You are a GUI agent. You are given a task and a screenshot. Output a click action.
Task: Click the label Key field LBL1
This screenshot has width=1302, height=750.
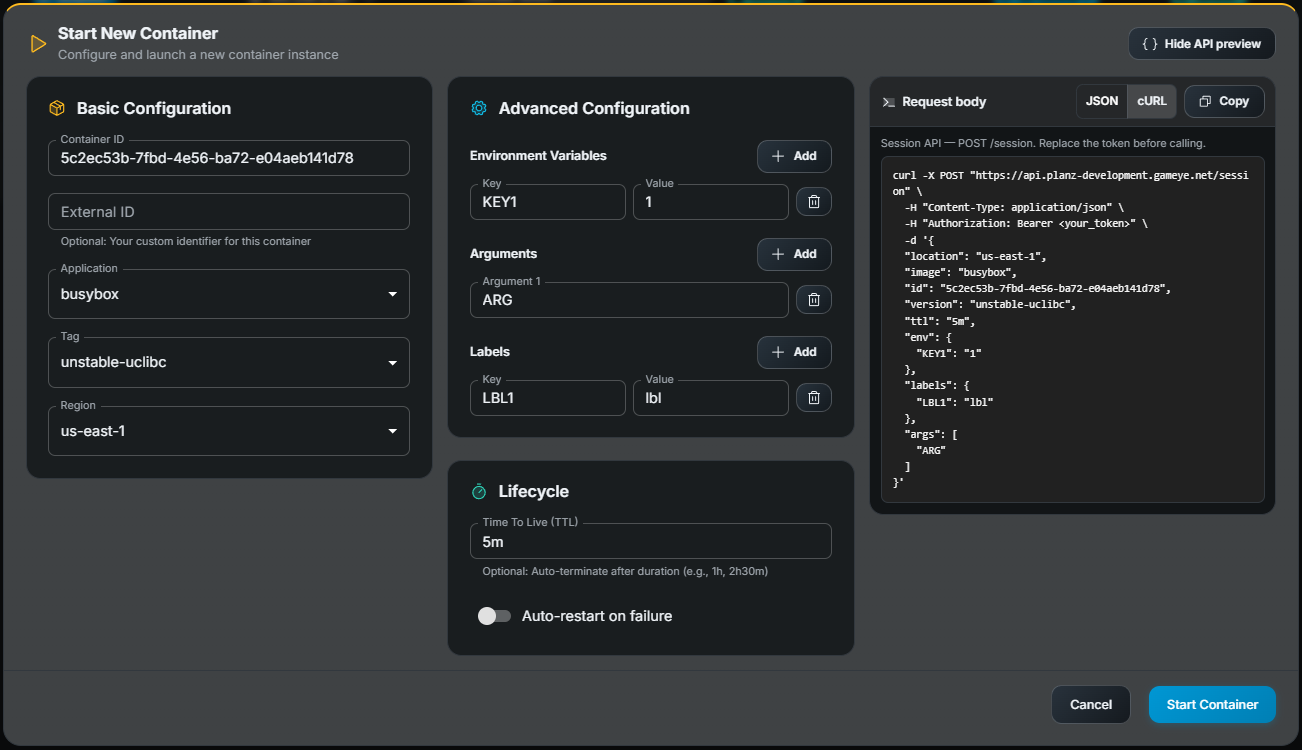[x=548, y=398]
